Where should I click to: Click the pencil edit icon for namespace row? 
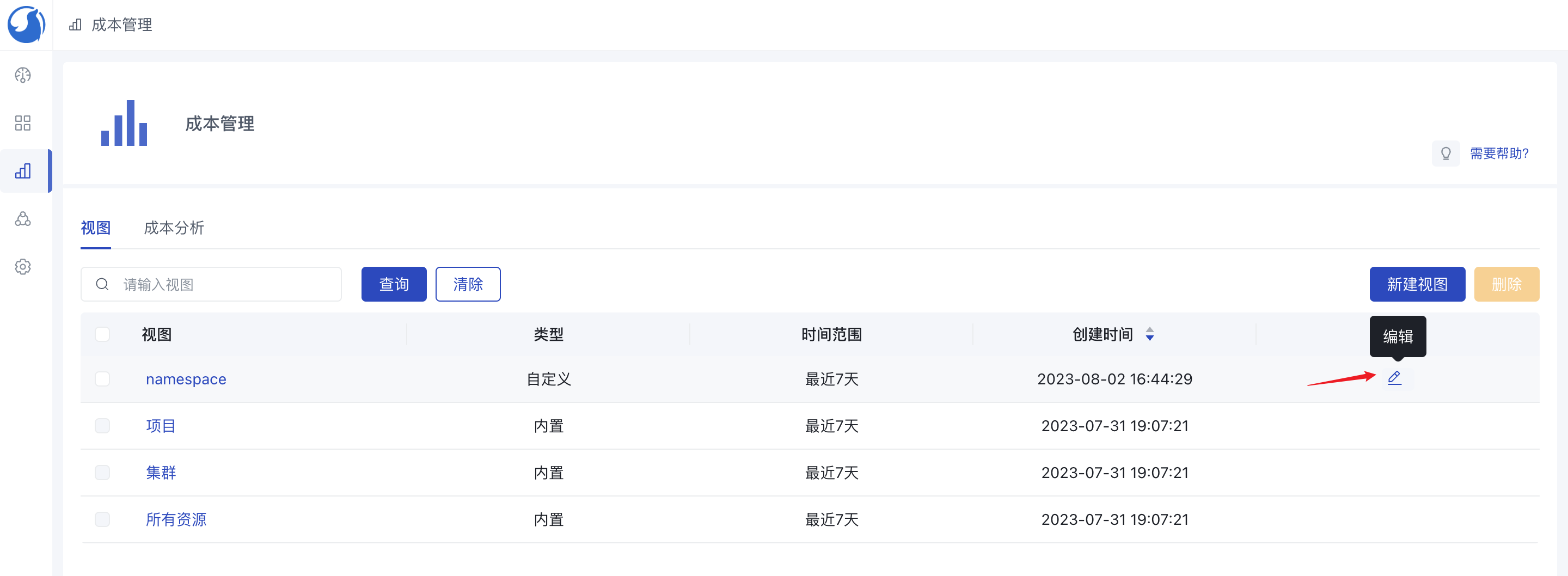pos(1394,378)
